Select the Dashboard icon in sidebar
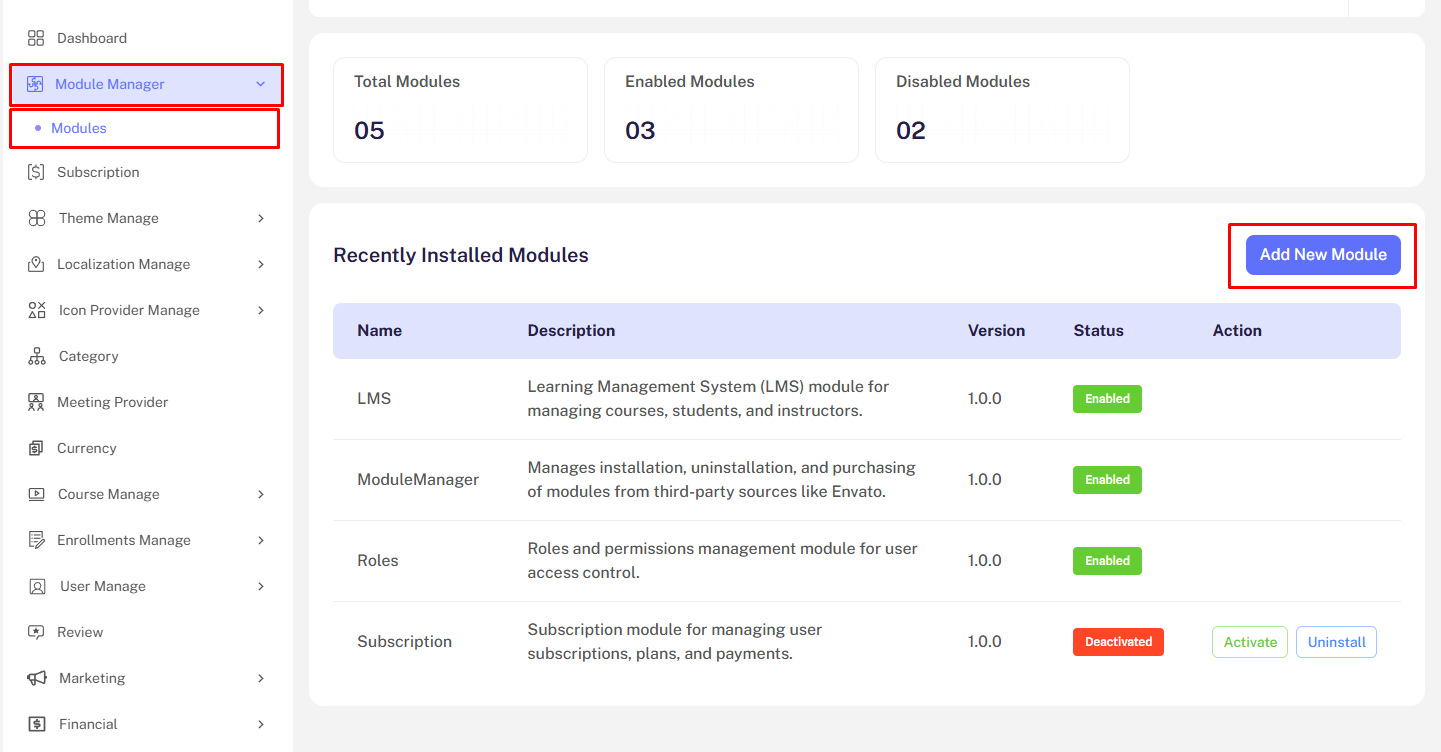1441x752 pixels. coord(36,37)
